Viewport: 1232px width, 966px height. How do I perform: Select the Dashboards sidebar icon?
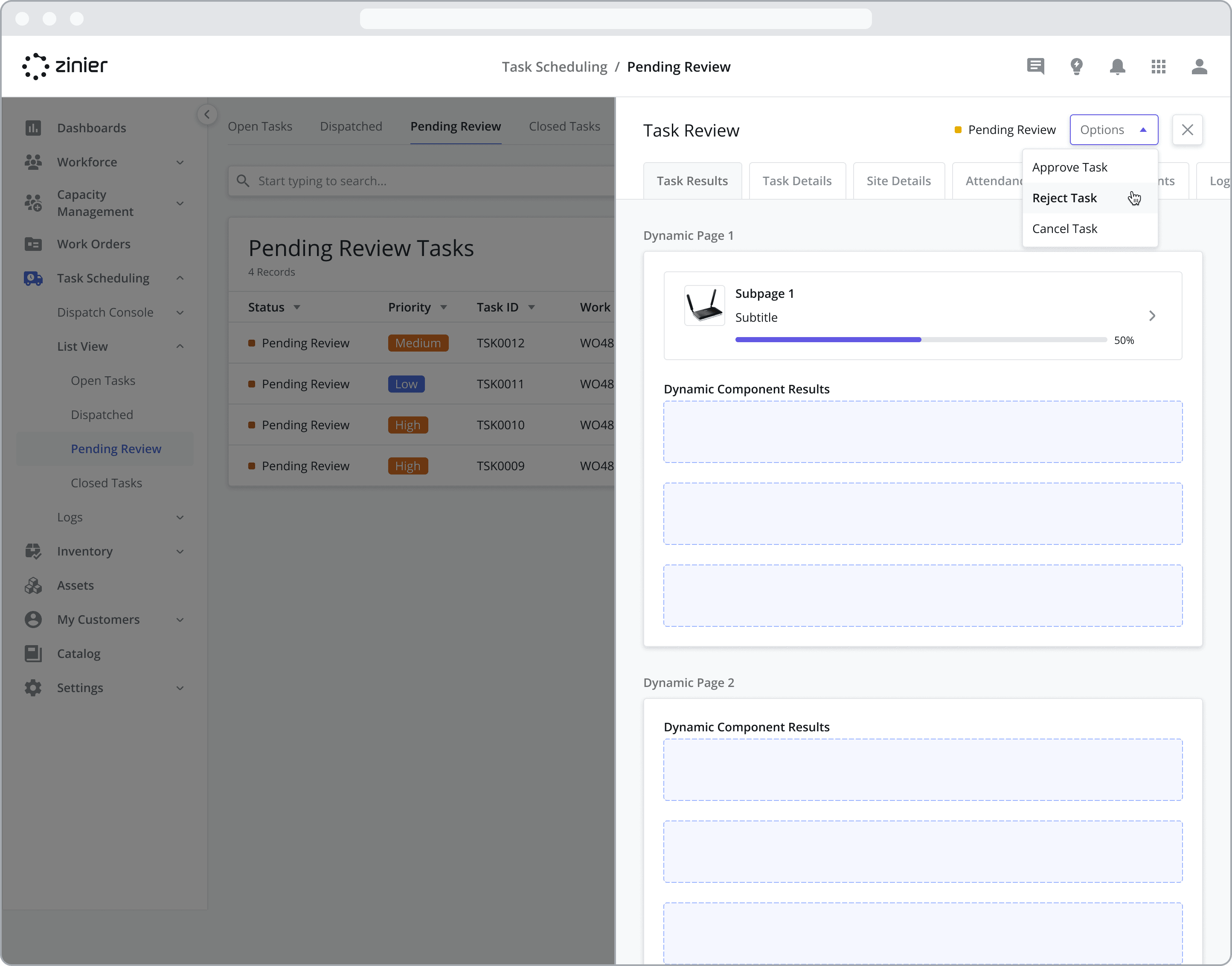tap(33, 128)
